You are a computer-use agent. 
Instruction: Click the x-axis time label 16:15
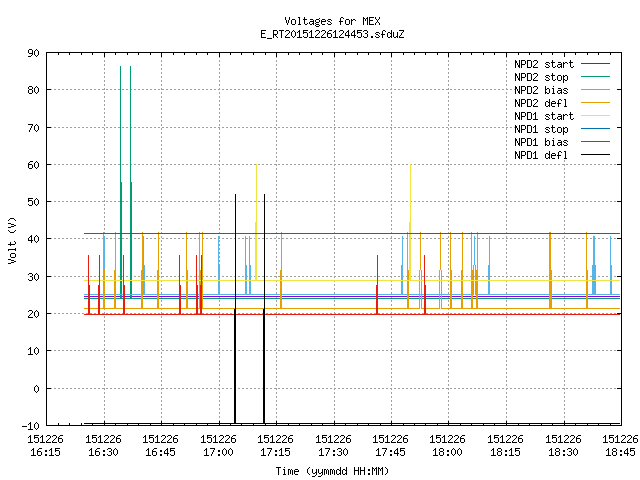coord(45,452)
